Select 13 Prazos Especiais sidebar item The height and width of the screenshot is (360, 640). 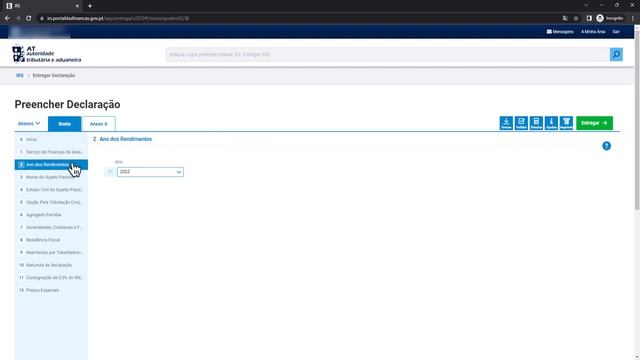click(x=51, y=290)
